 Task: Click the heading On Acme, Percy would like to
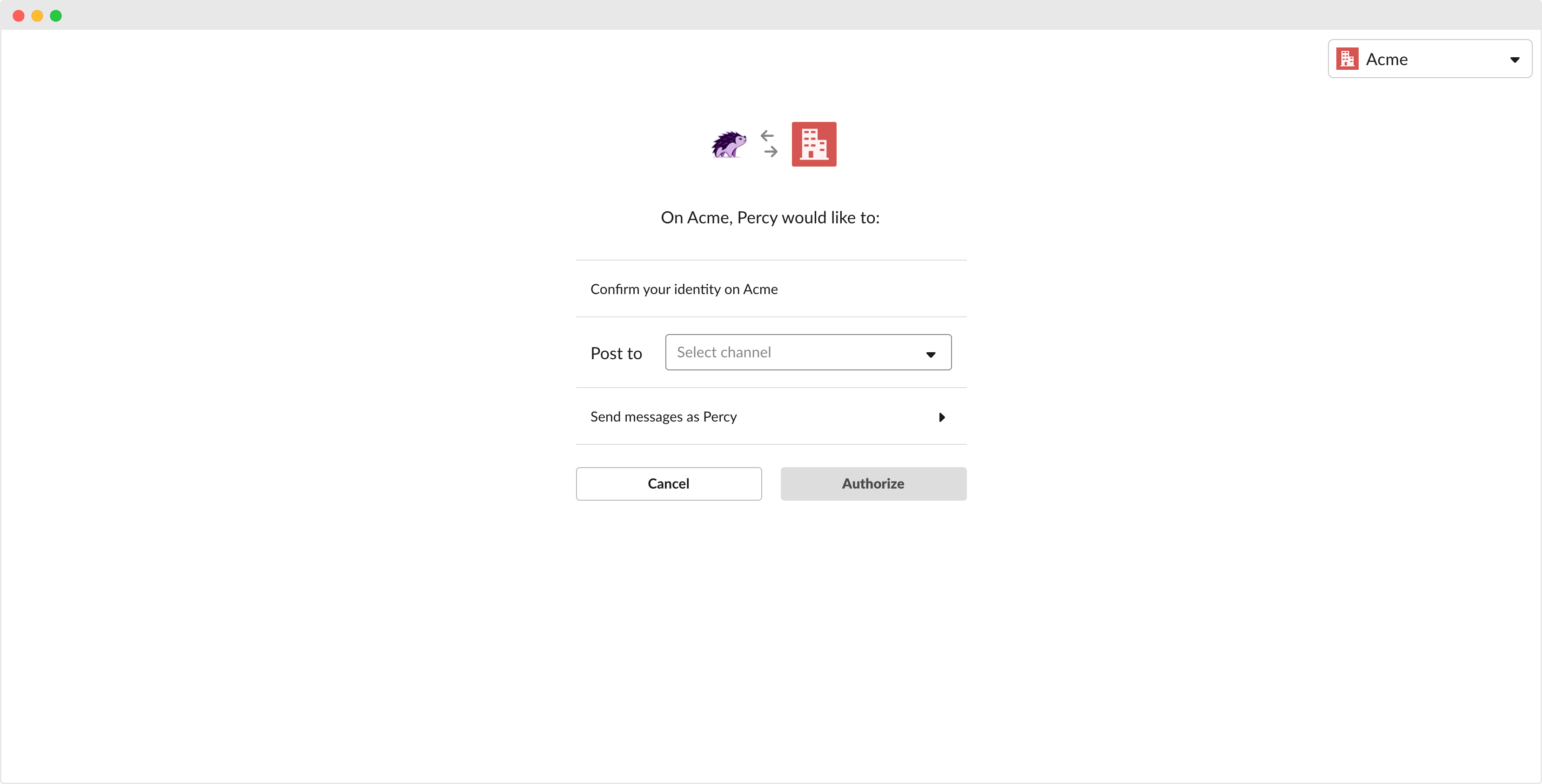pyautogui.click(x=770, y=217)
